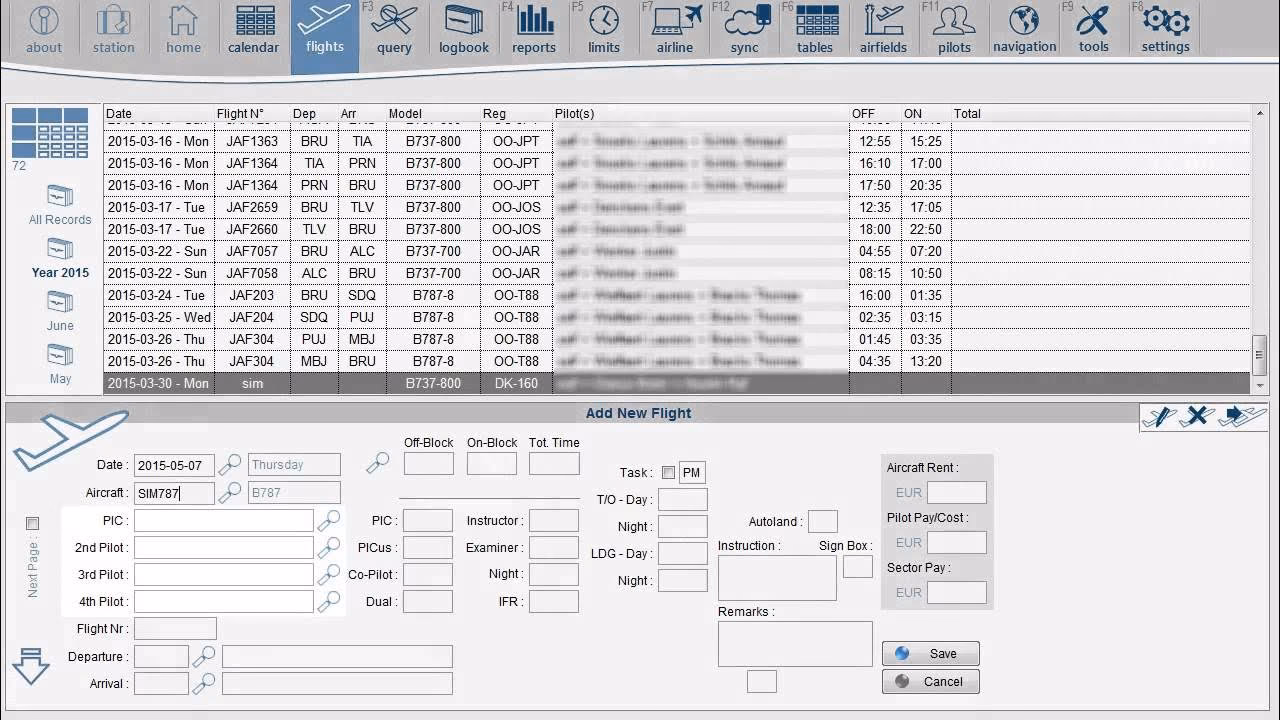
Task: Cancel the Add New Flight form
Action: point(930,681)
